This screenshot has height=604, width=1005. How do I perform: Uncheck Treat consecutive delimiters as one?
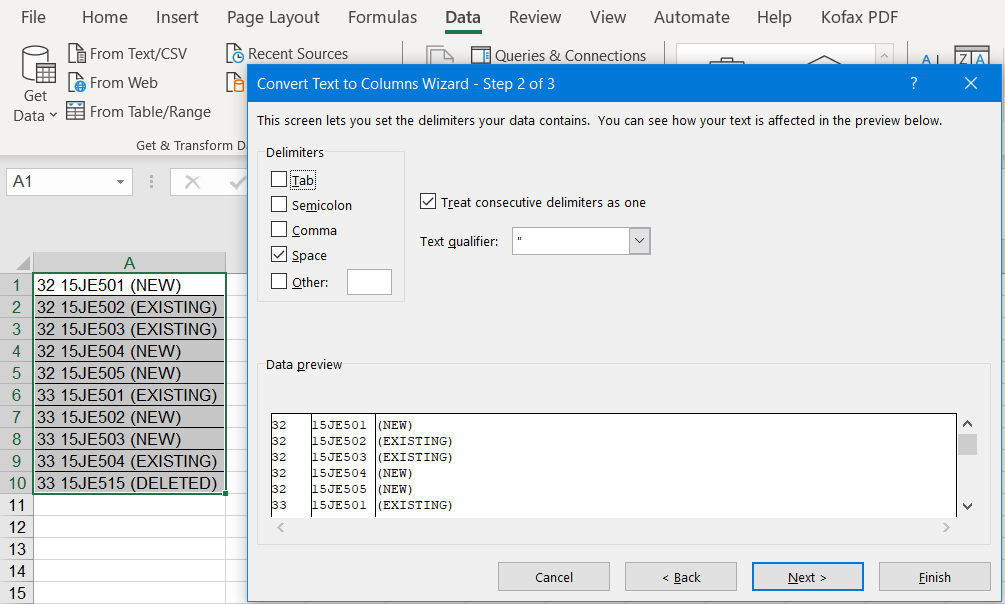click(428, 200)
